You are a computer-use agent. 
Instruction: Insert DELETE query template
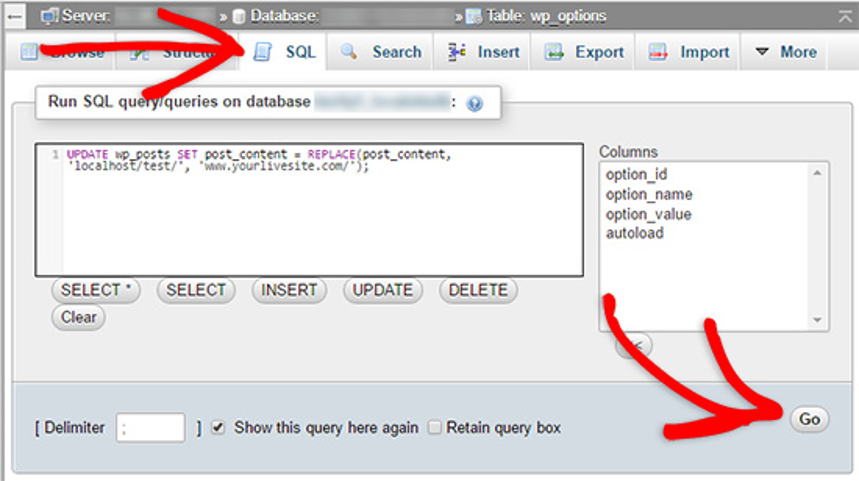pos(478,290)
